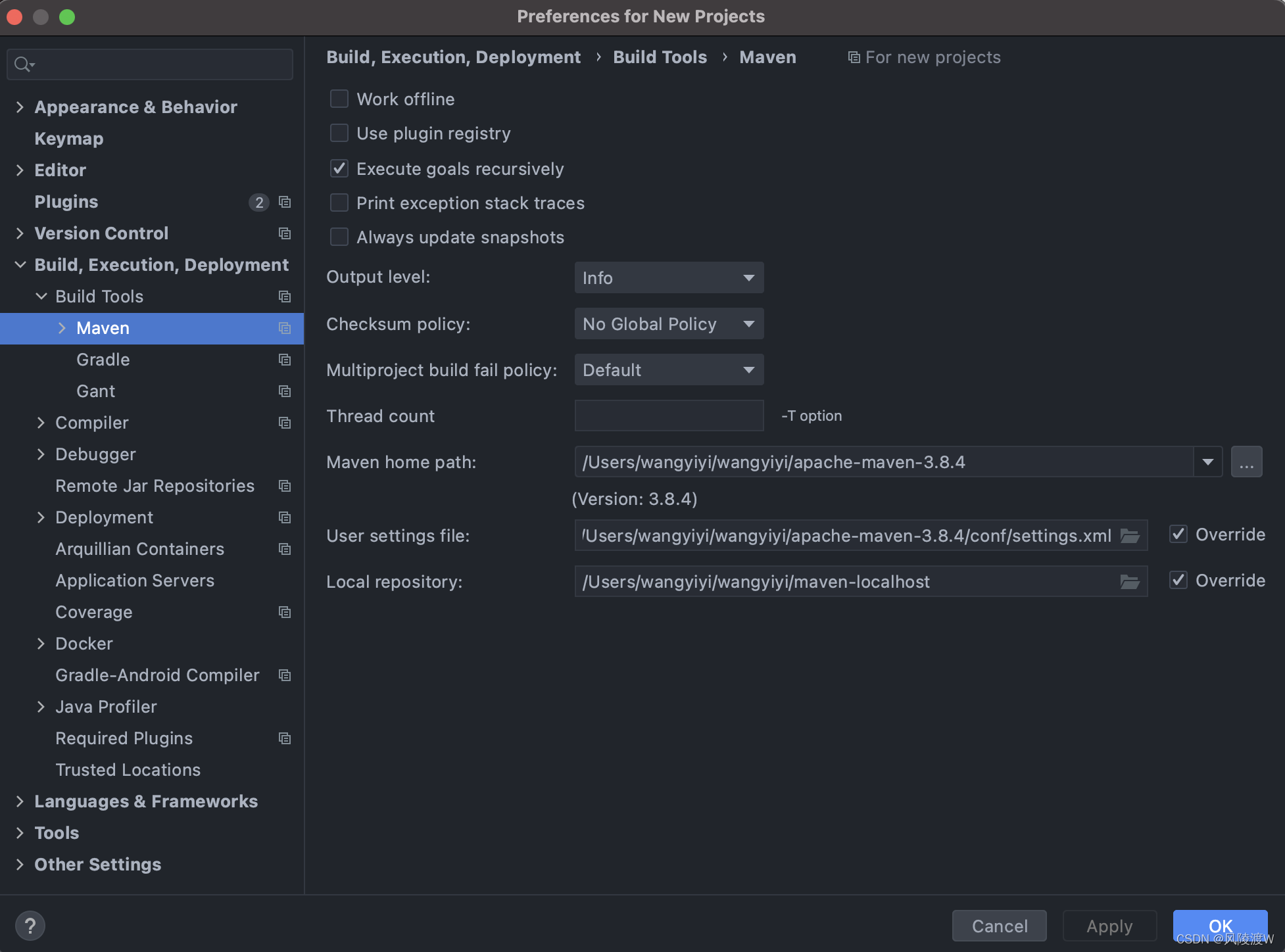Expand the Maven home path dropdown arrow
The width and height of the screenshot is (1285, 952).
(x=1207, y=462)
